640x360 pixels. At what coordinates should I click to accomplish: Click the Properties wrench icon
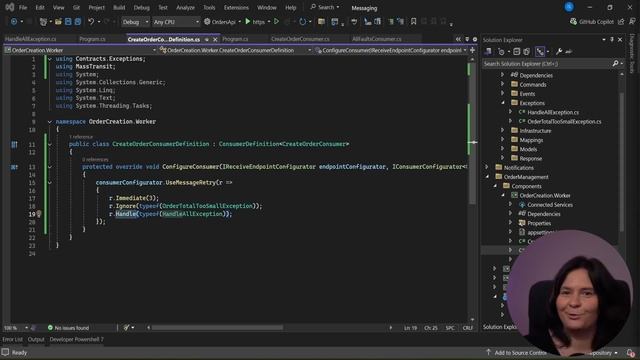559,52
